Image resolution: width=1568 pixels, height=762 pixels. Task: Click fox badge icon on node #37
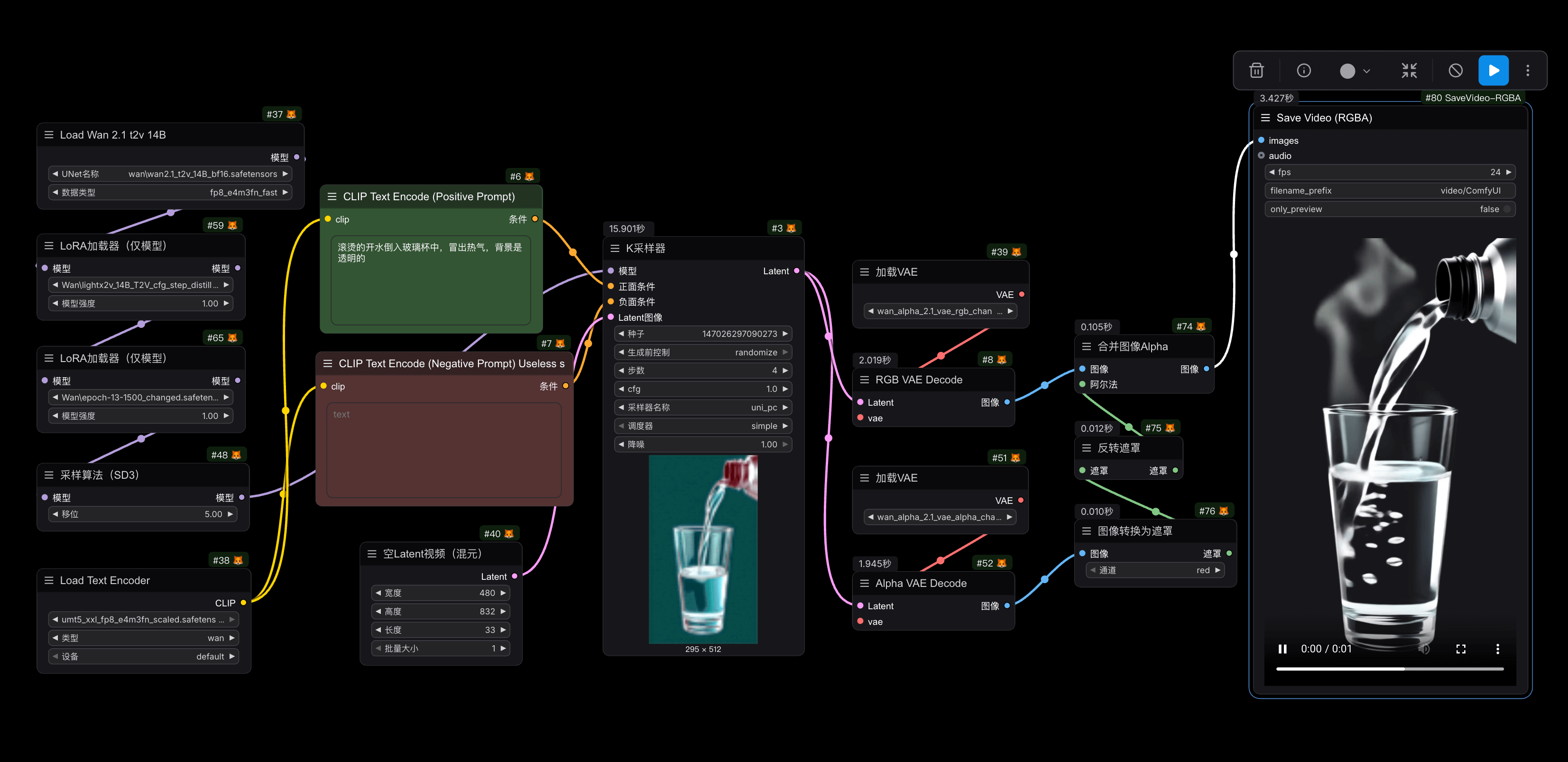coord(291,114)
